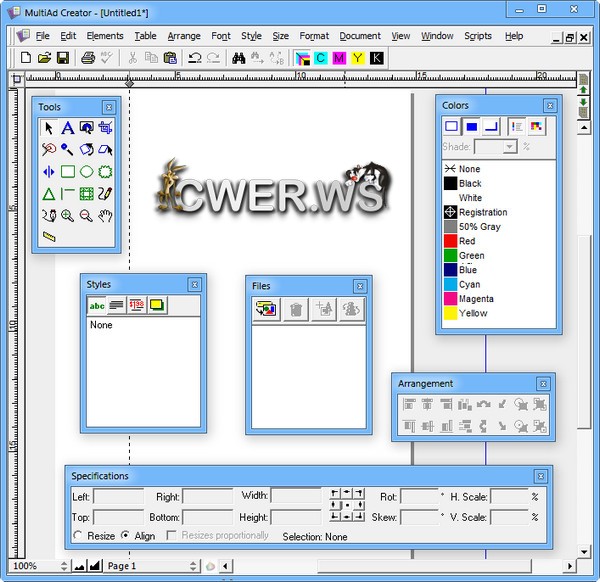Toggle the Cyan separation button
This screenshot has width=600, height=582.
320,58
